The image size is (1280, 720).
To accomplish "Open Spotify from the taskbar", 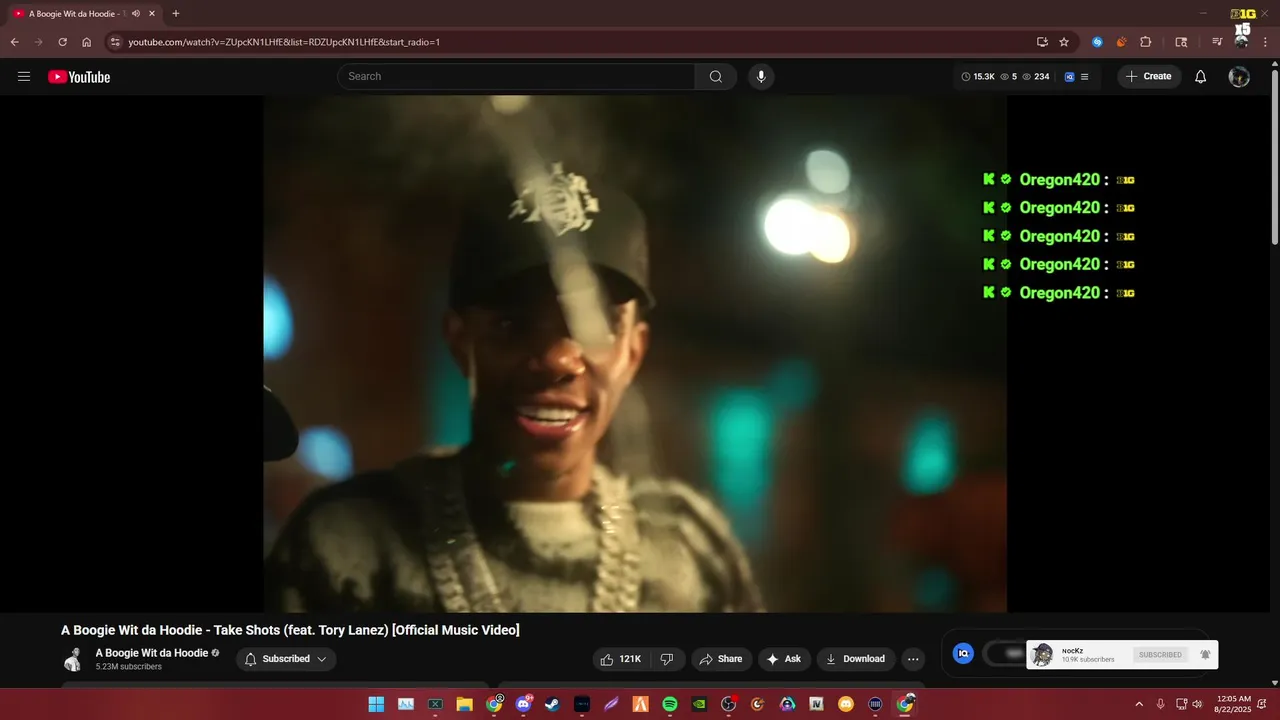I will click(x=670, y=704).
